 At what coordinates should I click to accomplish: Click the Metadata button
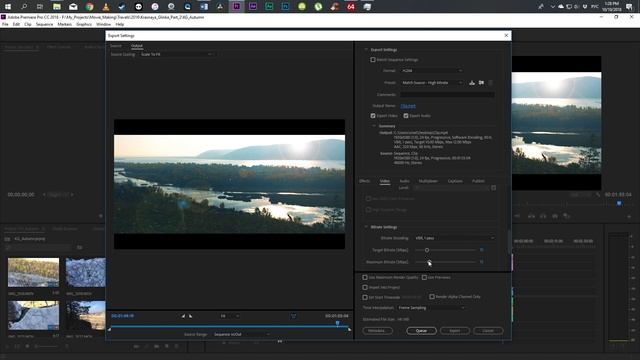(377, 331)
